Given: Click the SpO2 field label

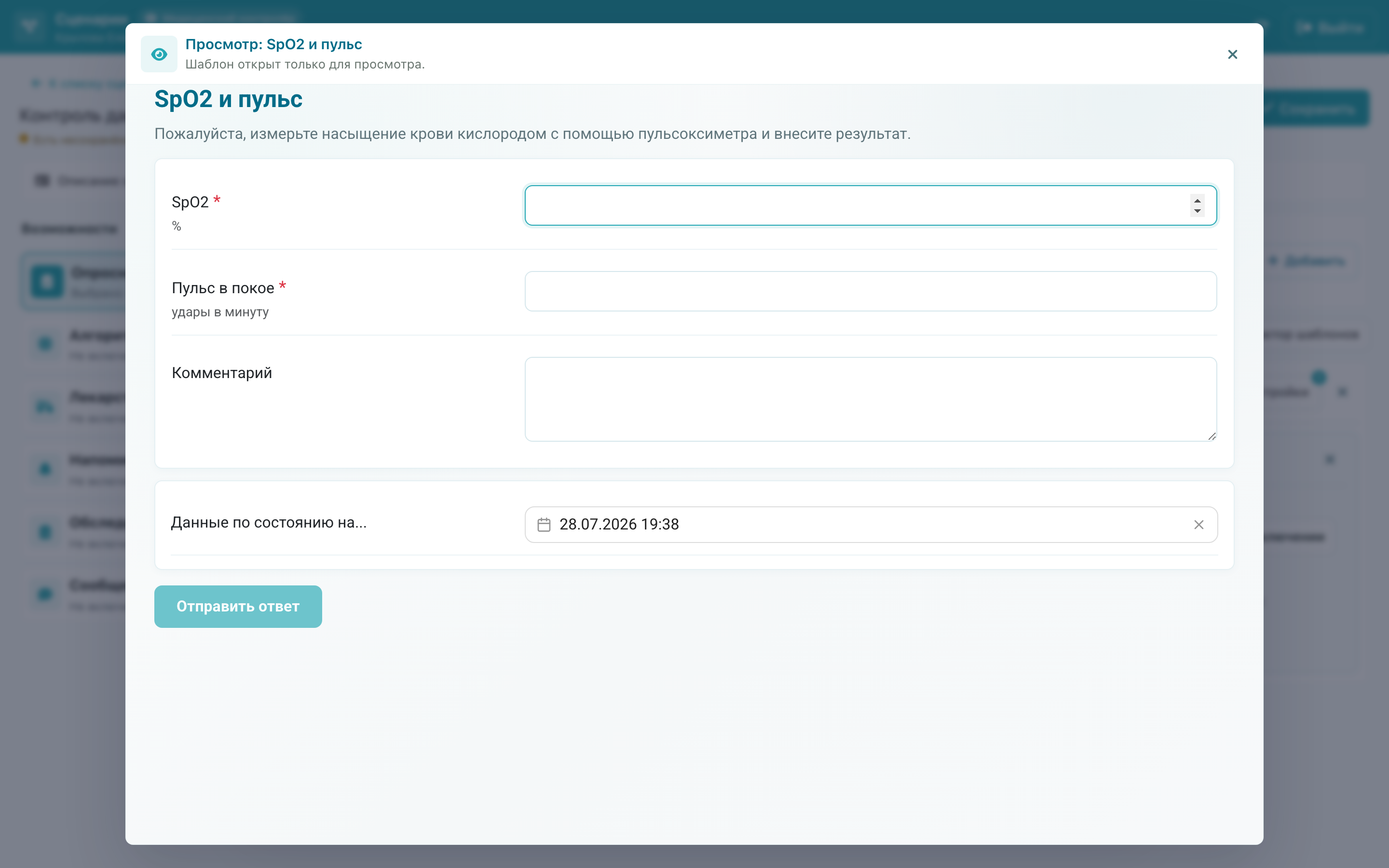Looking at the screenshot, I should tap(190, 202).
